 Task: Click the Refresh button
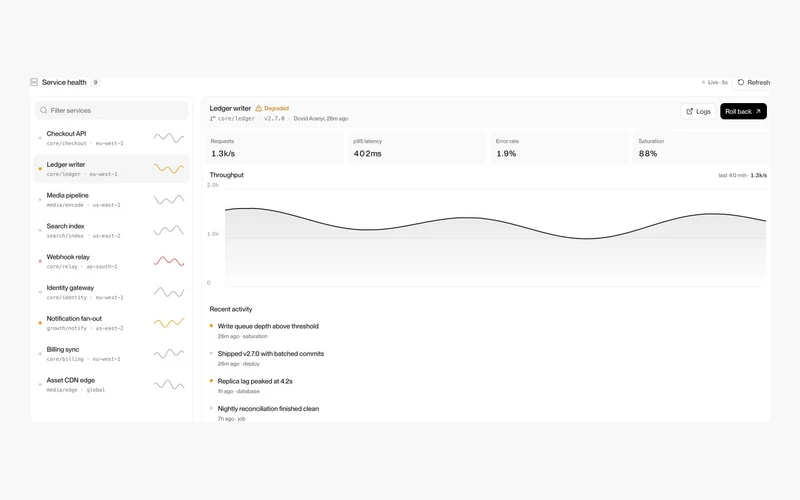click(x=753, y=82)
